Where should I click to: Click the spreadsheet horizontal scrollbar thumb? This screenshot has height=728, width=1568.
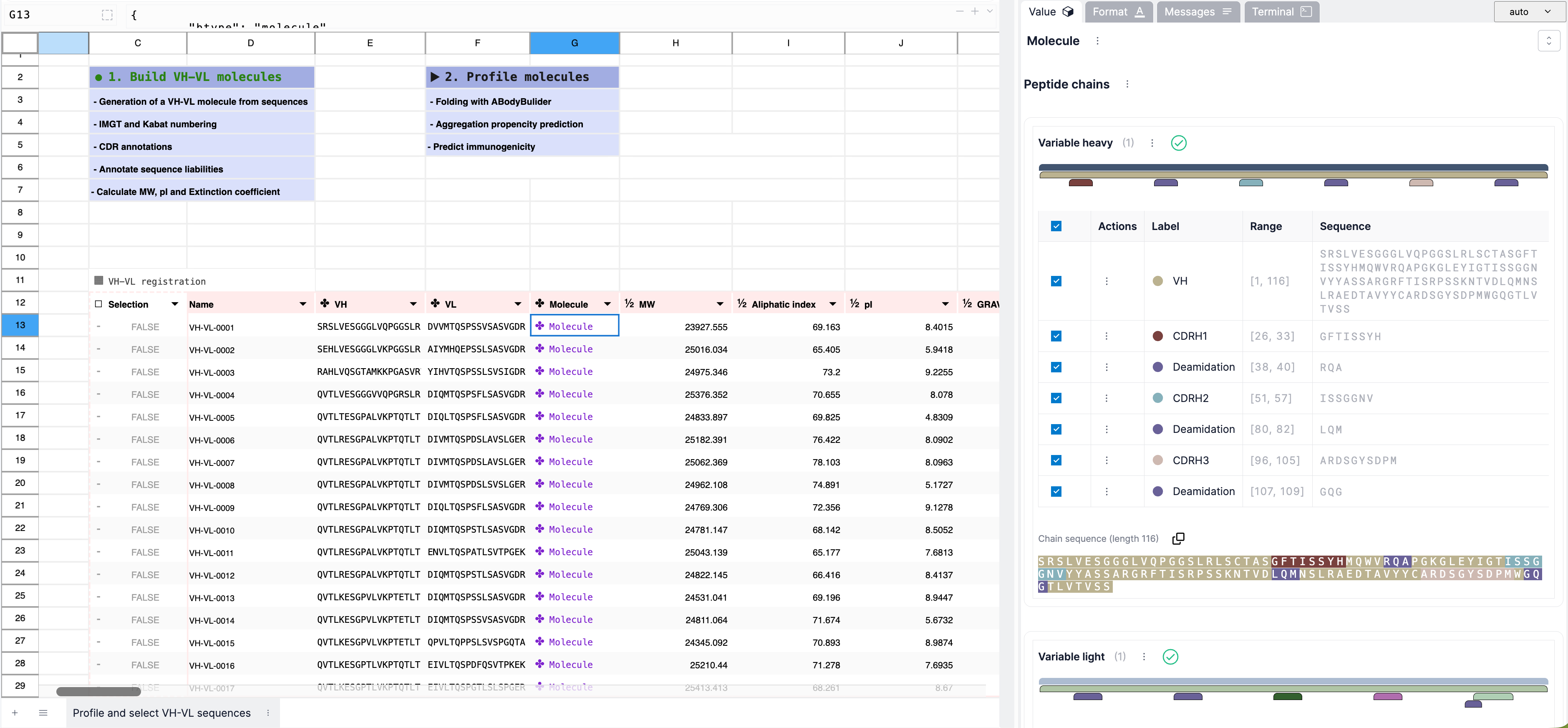click(x=98, y=691)
